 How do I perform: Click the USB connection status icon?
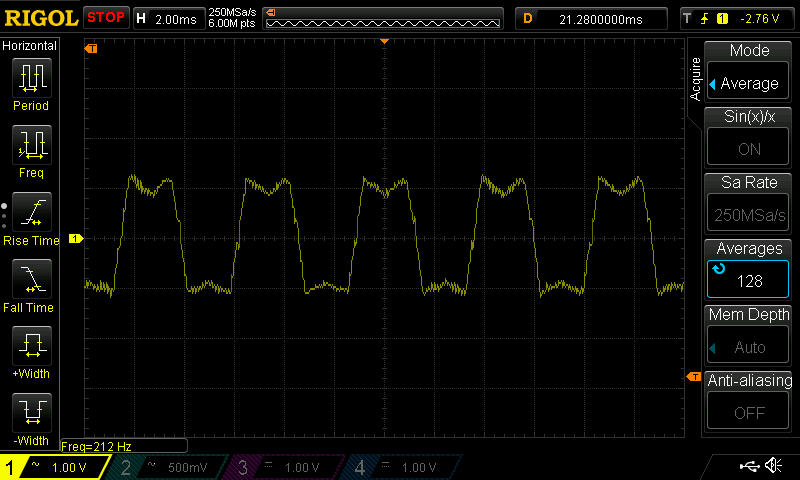coord(747,466)
